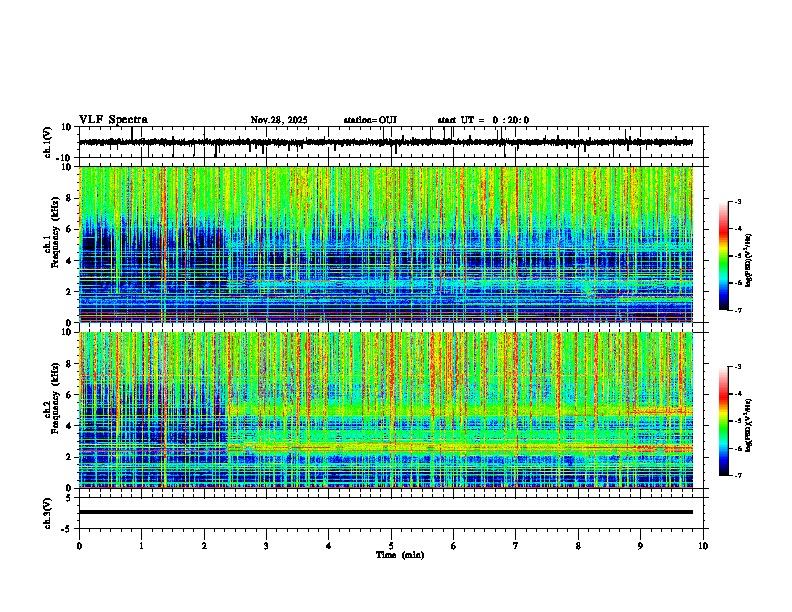Click the "-3" label on ch.2 colorbar
This screenshot has width=792, height=612.
click(738, 367)
